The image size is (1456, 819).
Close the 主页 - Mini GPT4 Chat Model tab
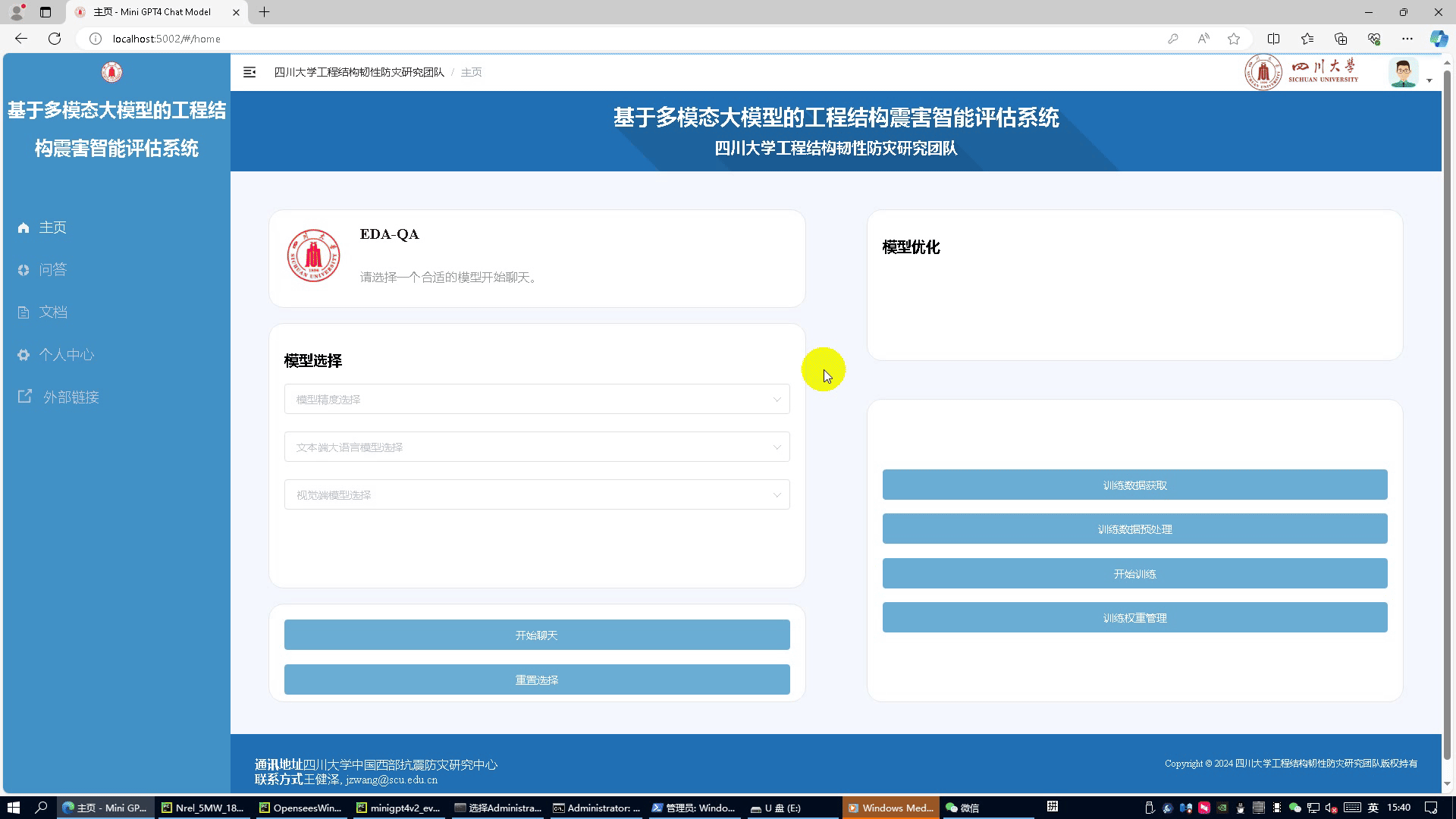pyautogui.click(x=236, y=12)
